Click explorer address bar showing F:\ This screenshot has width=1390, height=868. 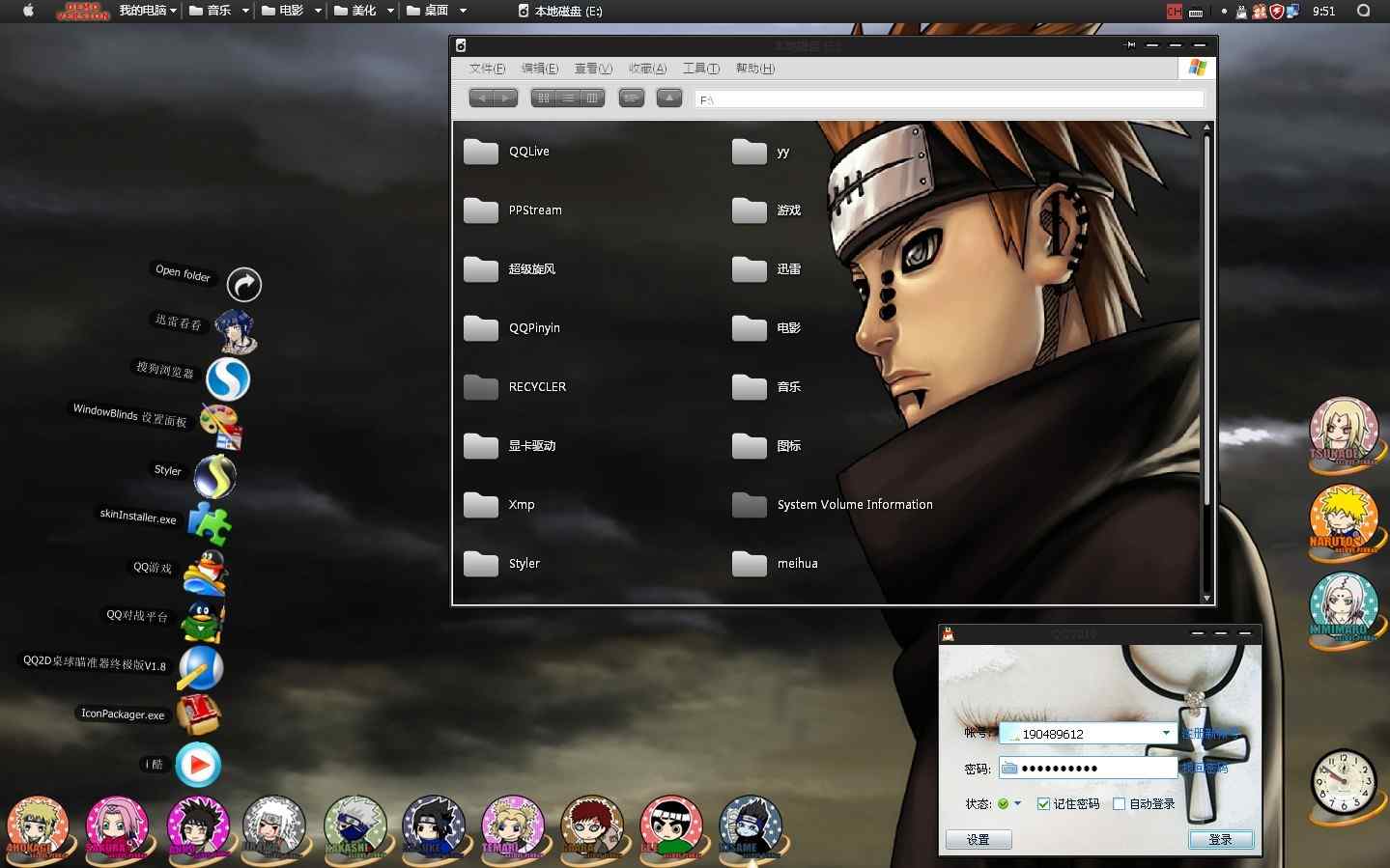[x=950, y=99]
